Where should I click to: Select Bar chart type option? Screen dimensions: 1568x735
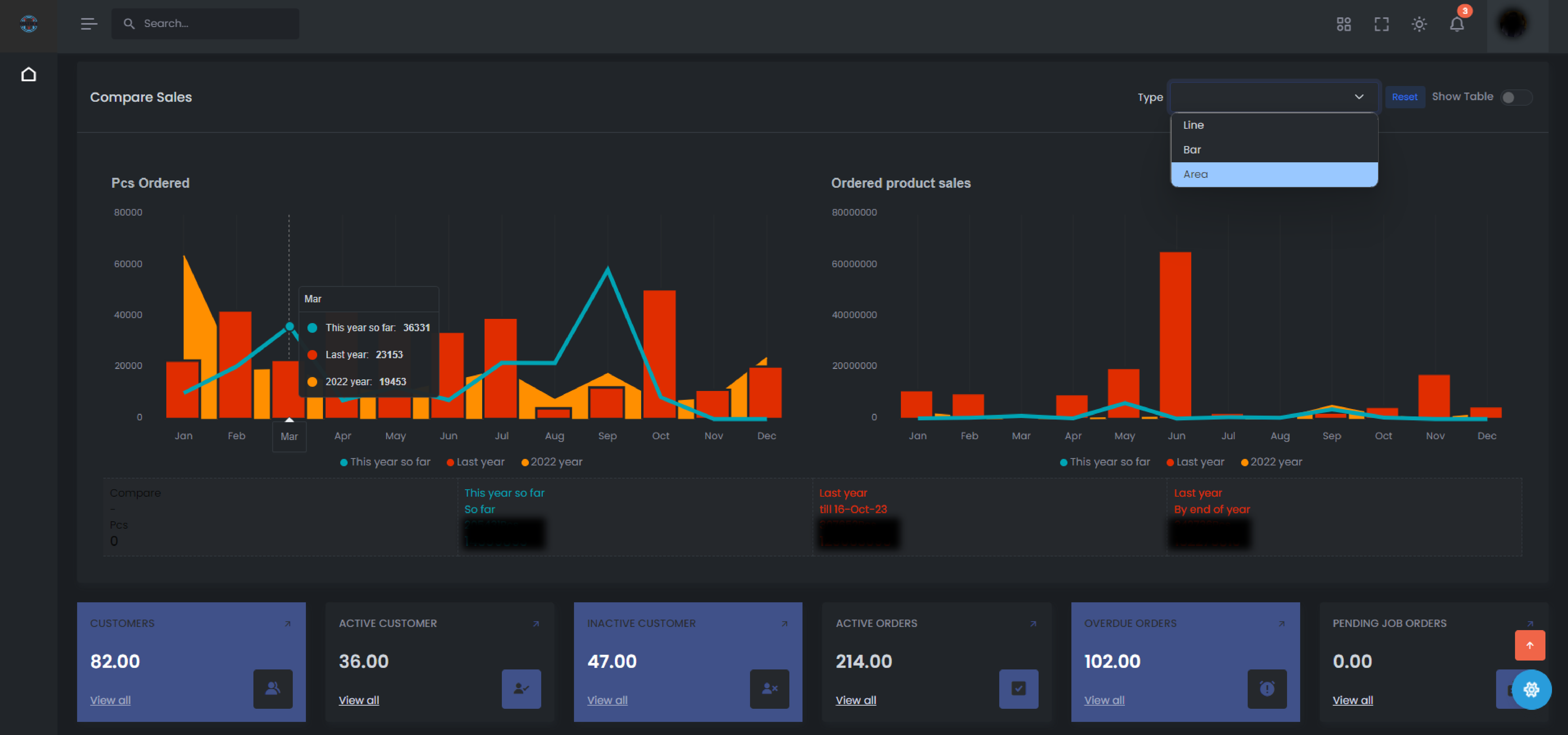click(1273, 150)
